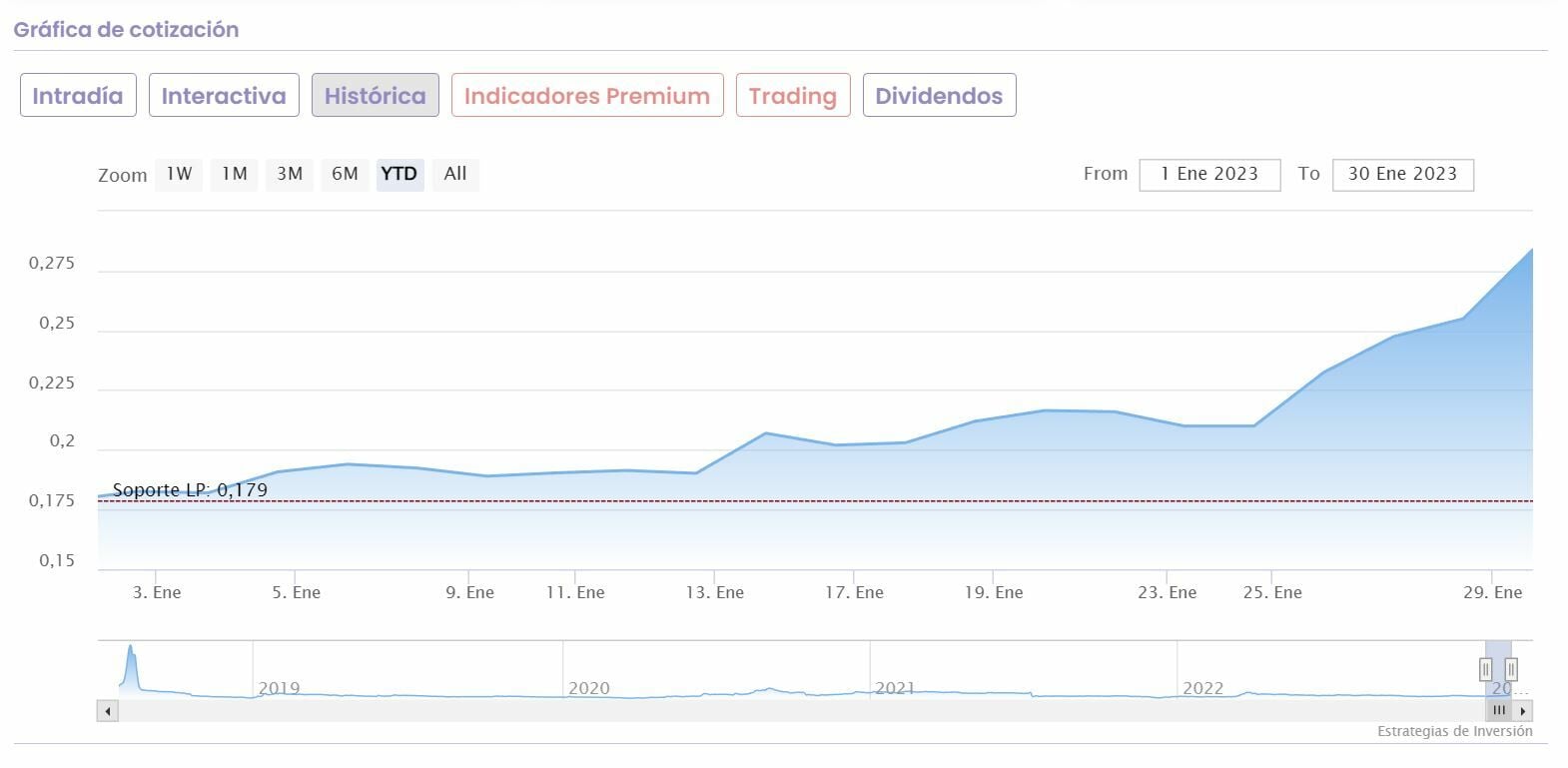Set chart zoom to 1W
Viewport: 1568px width, 768px height.
coord(179,174)
